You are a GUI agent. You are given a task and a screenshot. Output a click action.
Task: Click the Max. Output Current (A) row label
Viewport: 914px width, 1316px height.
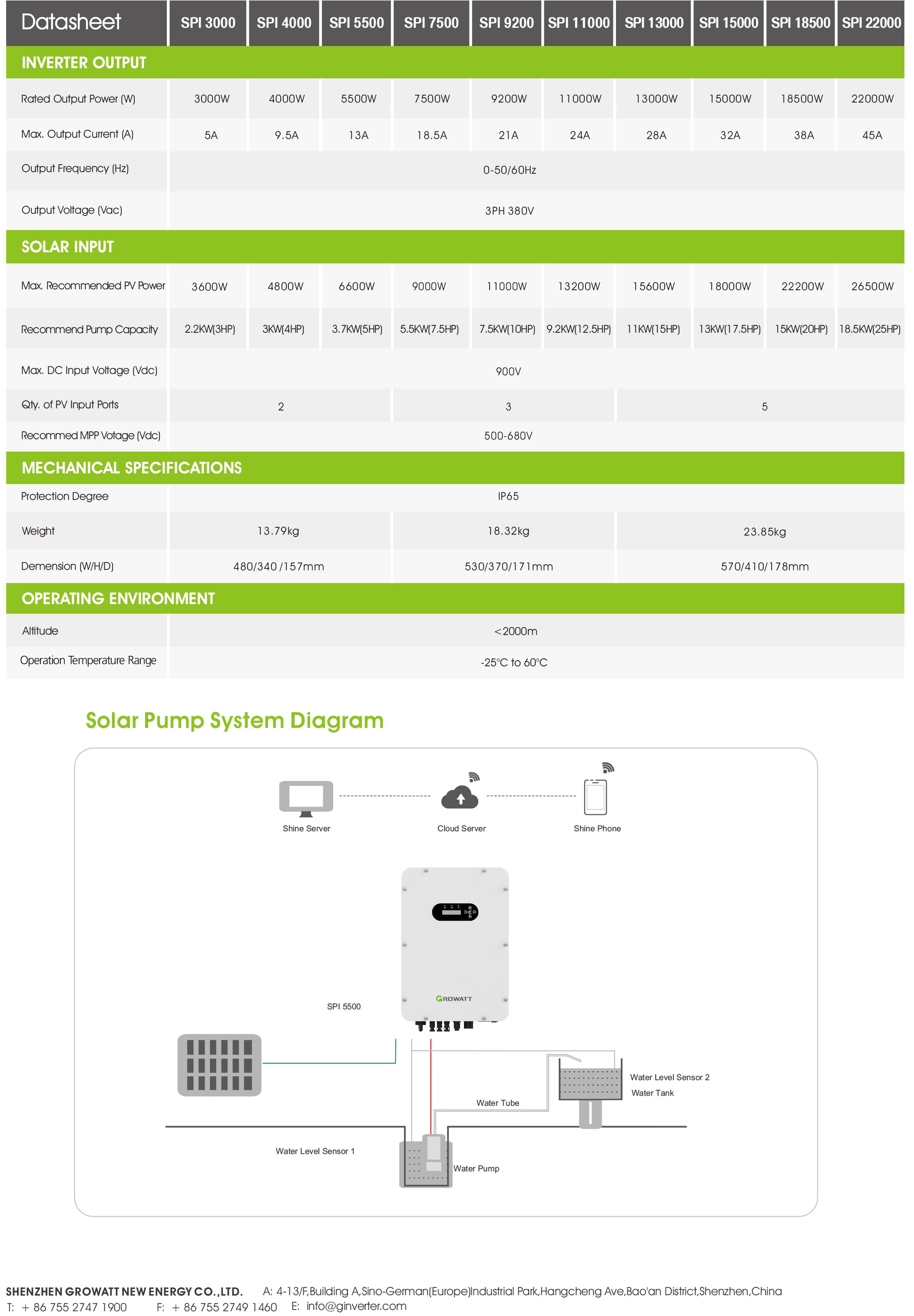click(77, 134)
